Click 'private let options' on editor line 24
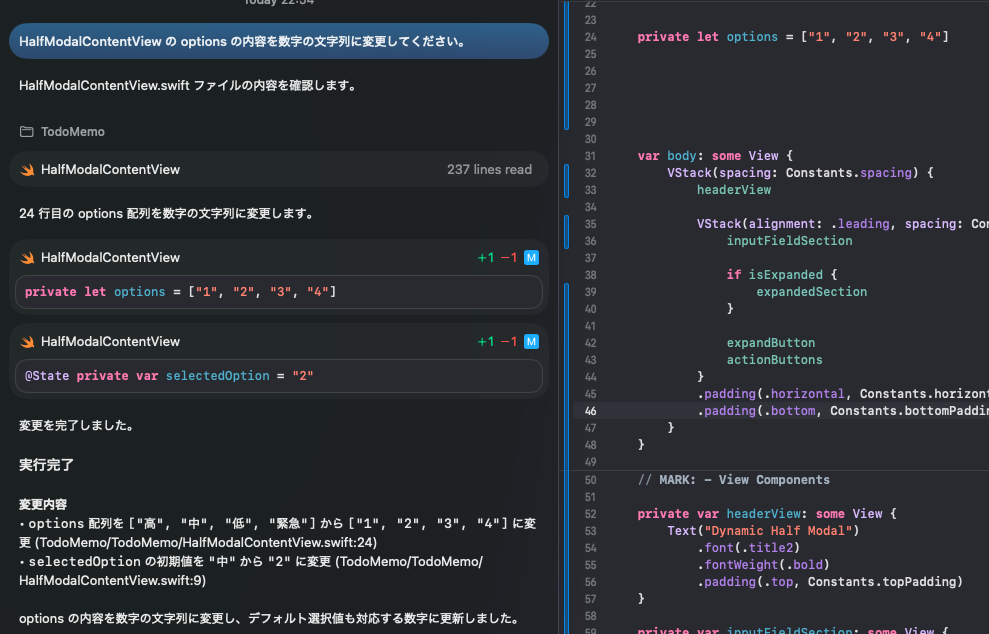The image size is (989, 634). point(707,37)
